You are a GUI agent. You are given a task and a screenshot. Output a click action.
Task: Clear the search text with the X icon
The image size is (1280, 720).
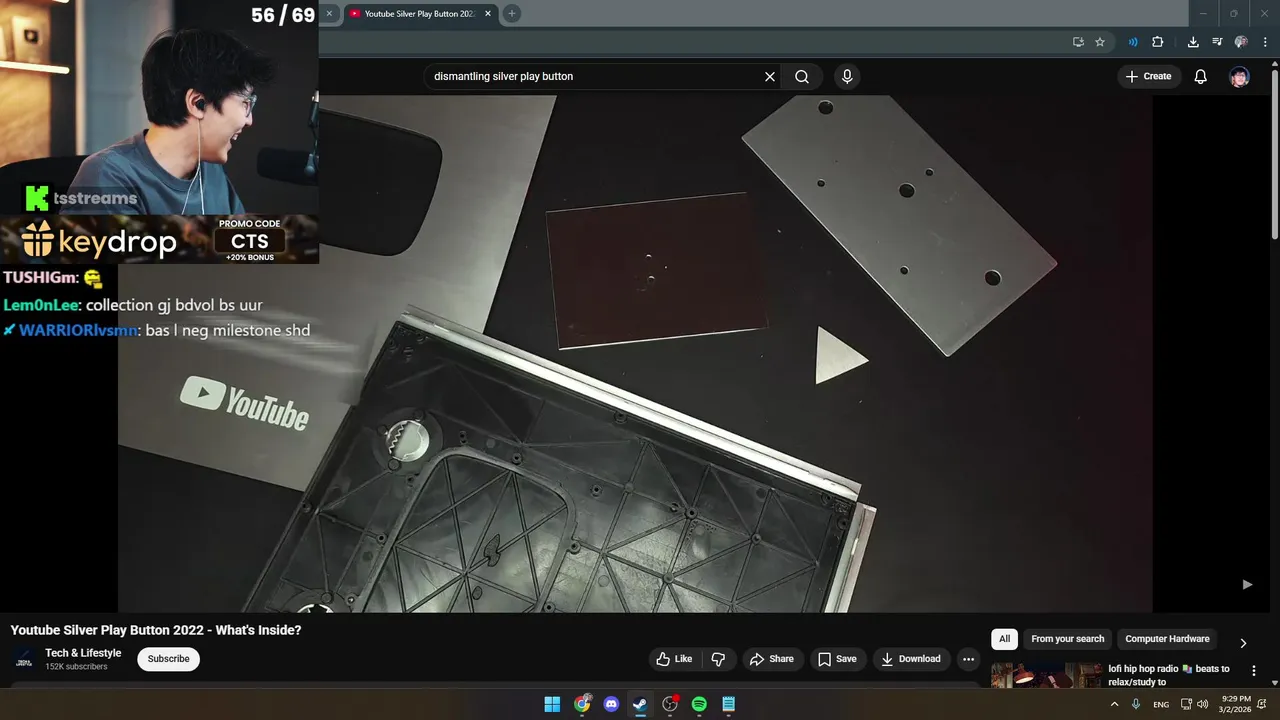[770, 76]
